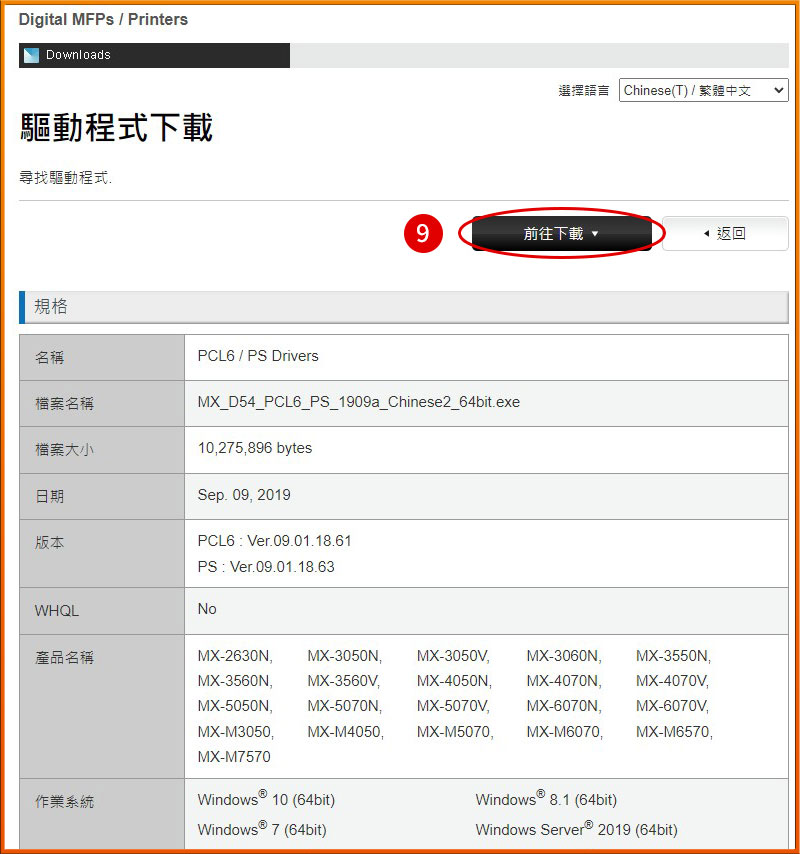Open the 前往下載 dropdown arrow
Image resolution: width=800 pixels, height=854 pixels.
tap(596, 233)
